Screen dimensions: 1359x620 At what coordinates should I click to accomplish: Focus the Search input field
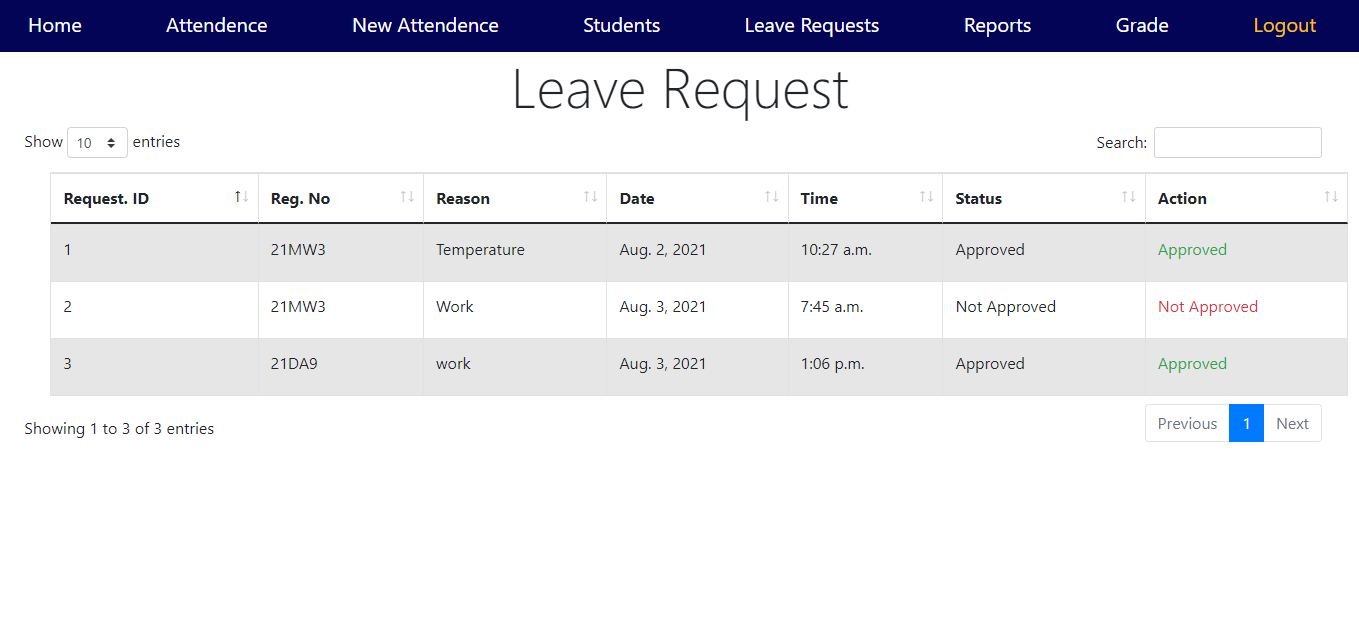tap(1237, 143)
